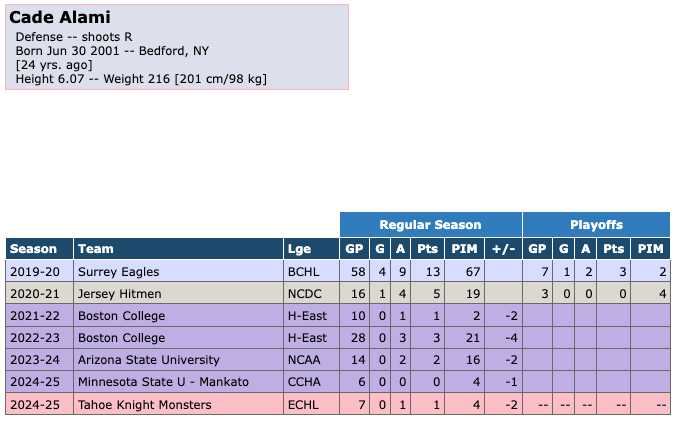Click the ECHL league link
Screen dimensions: 676x421
coord(302,404)
